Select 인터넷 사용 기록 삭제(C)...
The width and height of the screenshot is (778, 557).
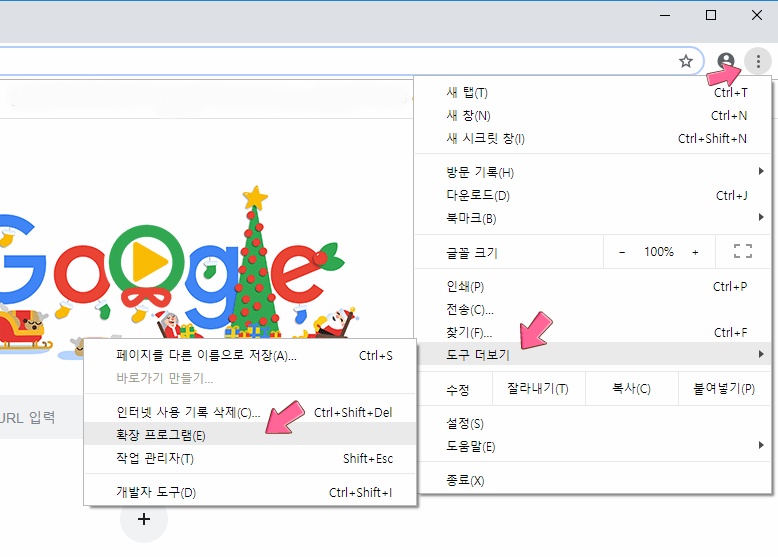coord(250,412)
